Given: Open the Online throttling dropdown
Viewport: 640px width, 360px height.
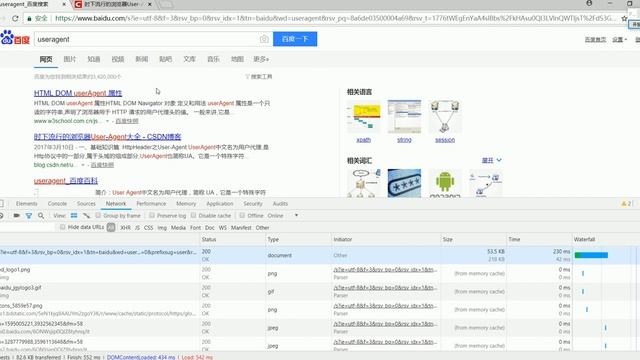Looking at the screenshot, I should 282,216.
